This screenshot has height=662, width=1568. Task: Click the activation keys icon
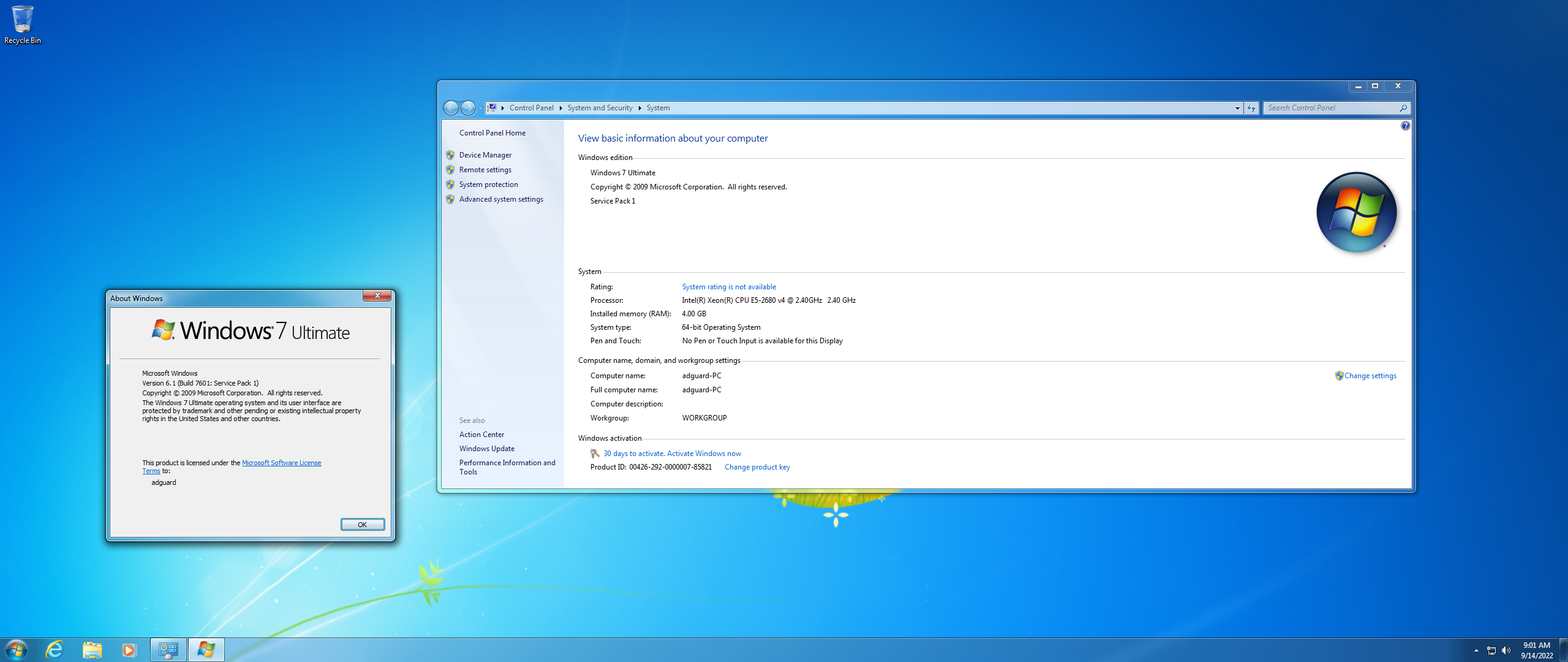point(595,454)
